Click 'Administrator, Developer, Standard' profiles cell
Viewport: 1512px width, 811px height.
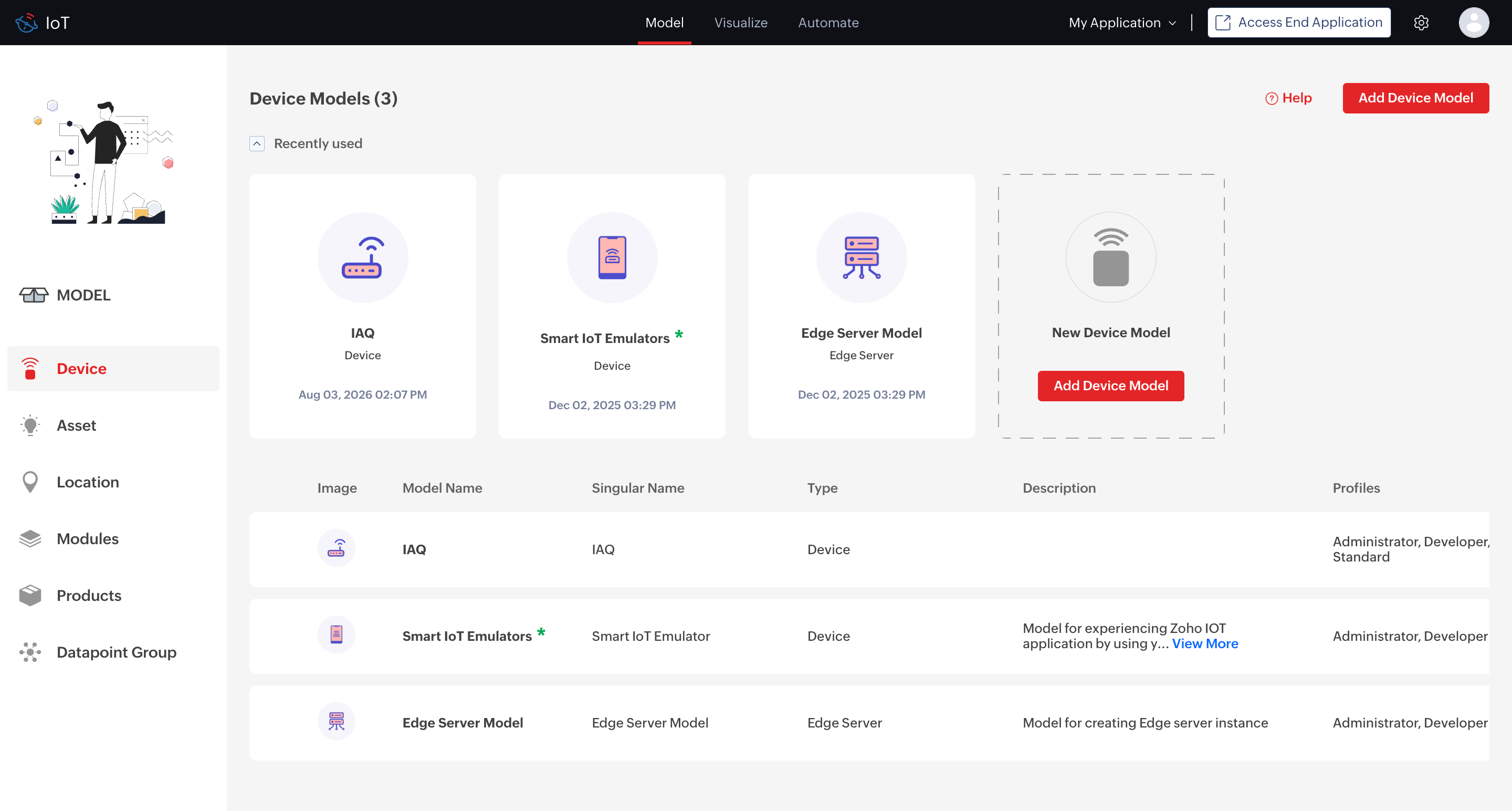point(1411,549)
